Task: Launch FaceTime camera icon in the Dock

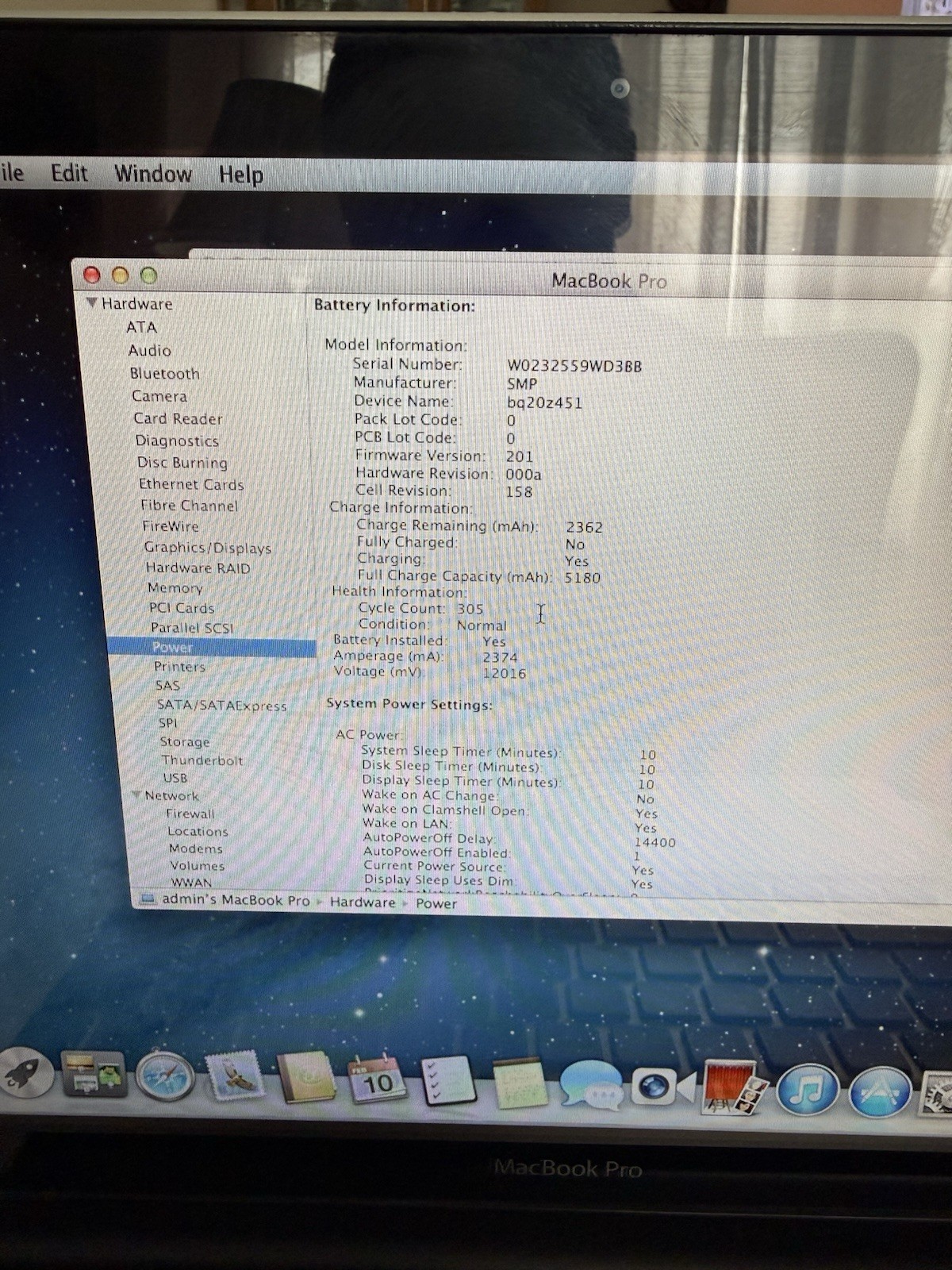Action: pyautogui.click(x=662, y=1086)
